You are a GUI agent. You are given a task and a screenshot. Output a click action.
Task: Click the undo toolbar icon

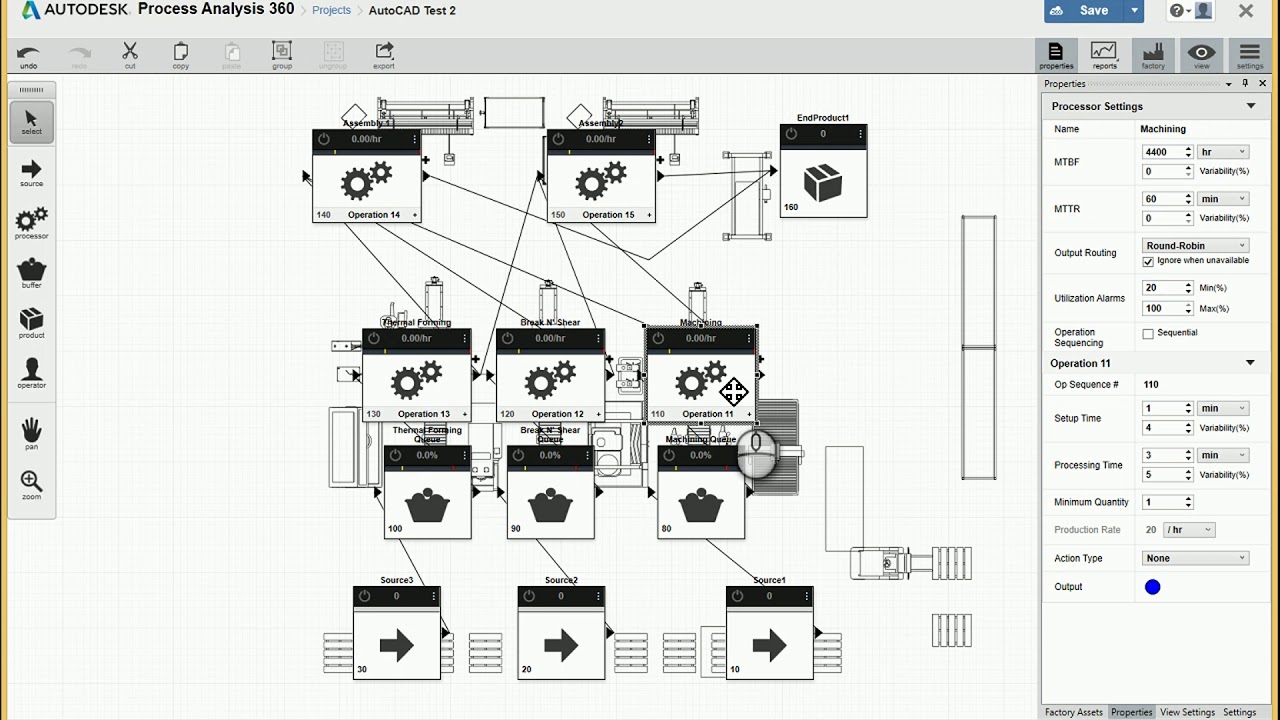[x=28, y=55]
